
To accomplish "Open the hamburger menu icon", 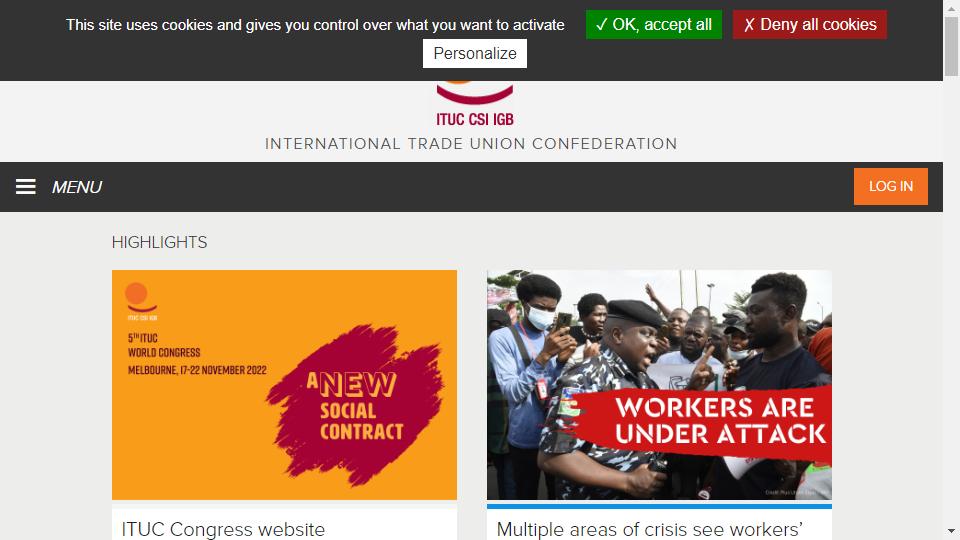I will 26,187.
